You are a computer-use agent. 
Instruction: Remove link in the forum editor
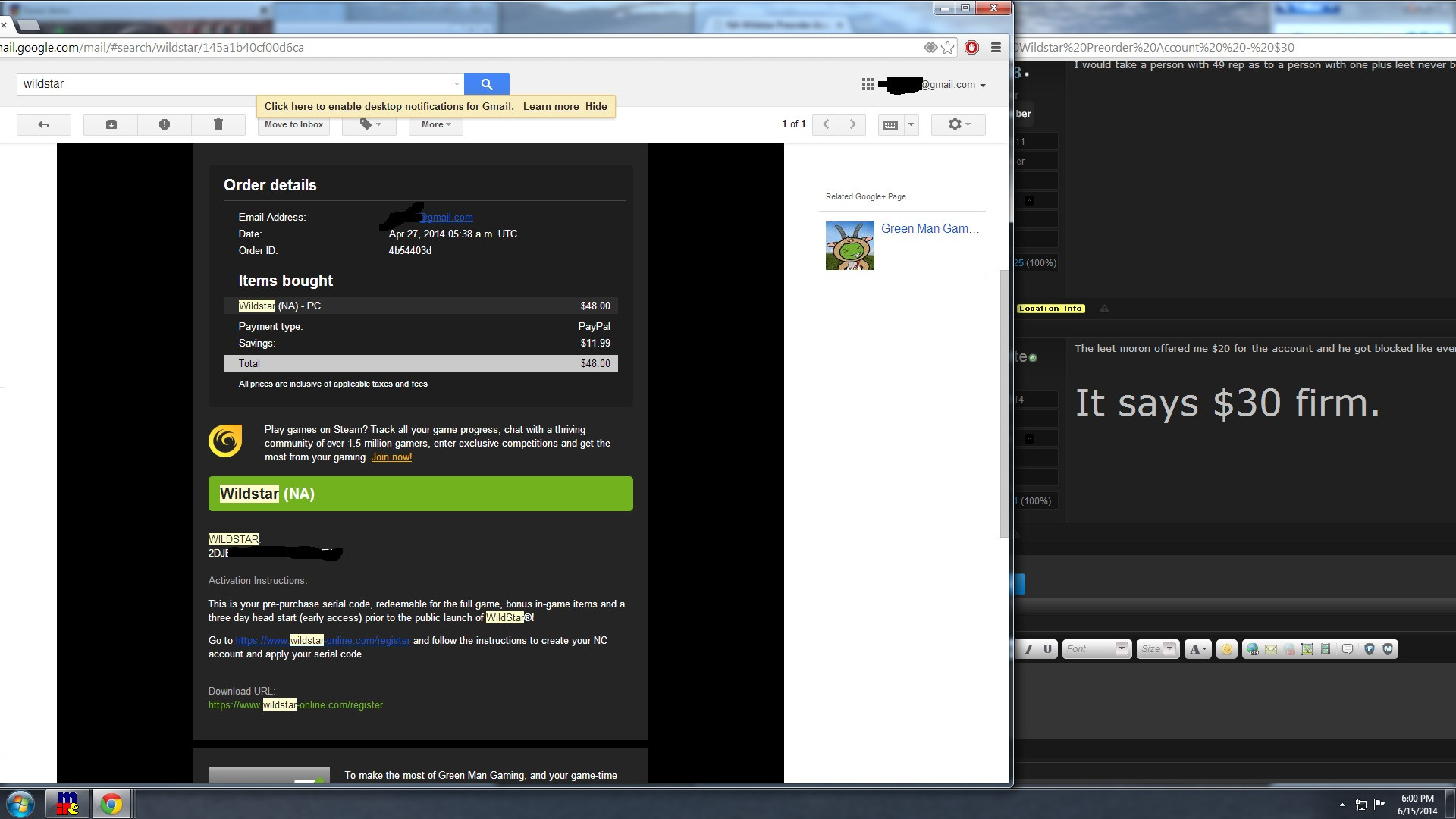[1289, 649]
